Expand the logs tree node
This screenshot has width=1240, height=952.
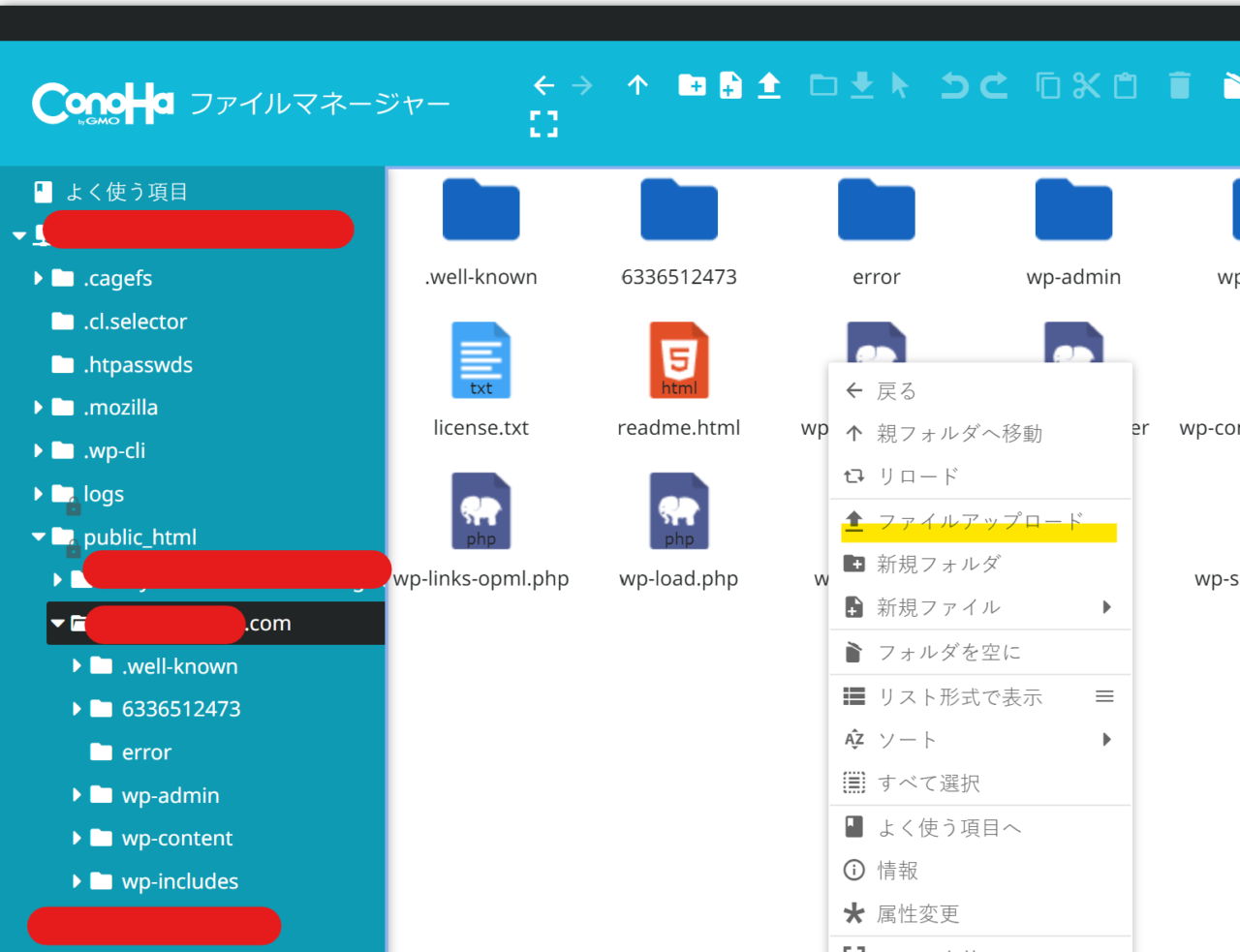(x=38, y=494)
